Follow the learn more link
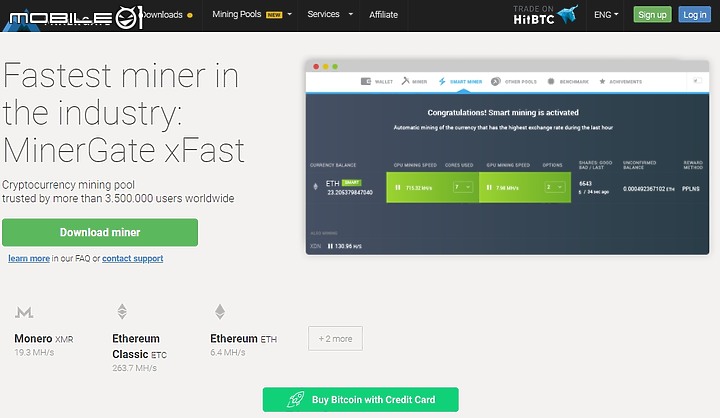This screenshot has width=720, height=418. point(29,258)
